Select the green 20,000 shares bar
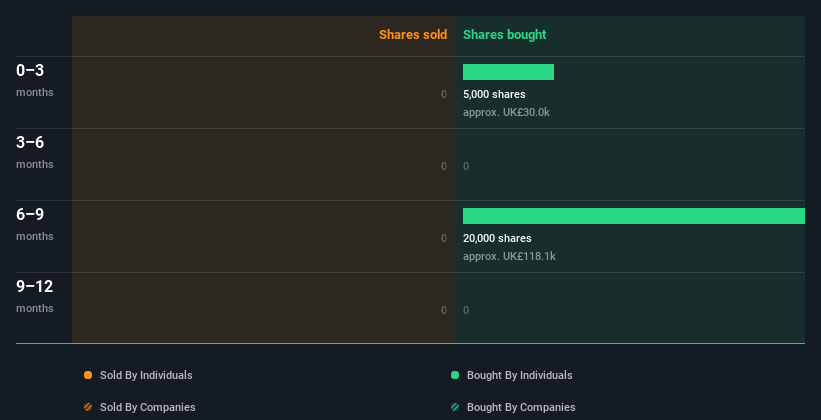This screenshot has height=420, width=821. point(634,216)
